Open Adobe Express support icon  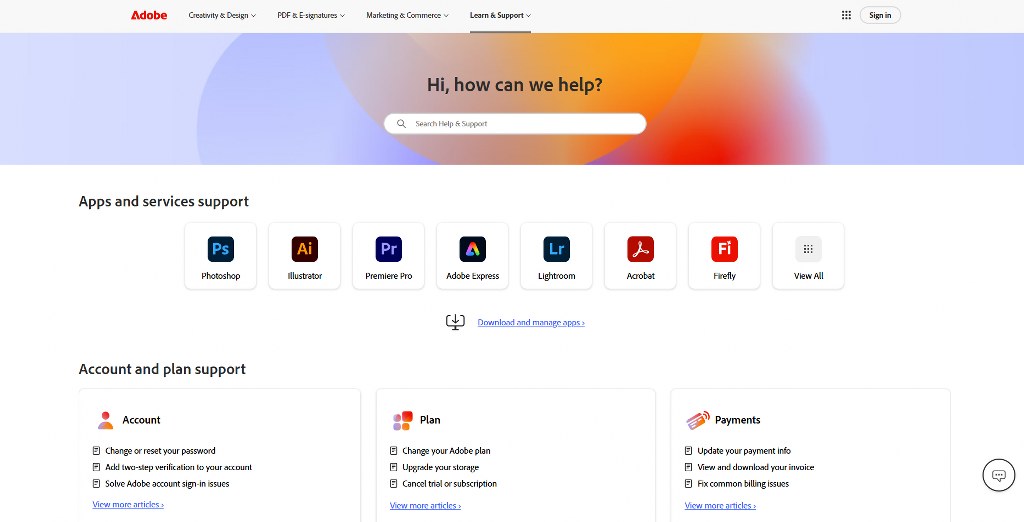pyautogui.click(x=473, y=249)
